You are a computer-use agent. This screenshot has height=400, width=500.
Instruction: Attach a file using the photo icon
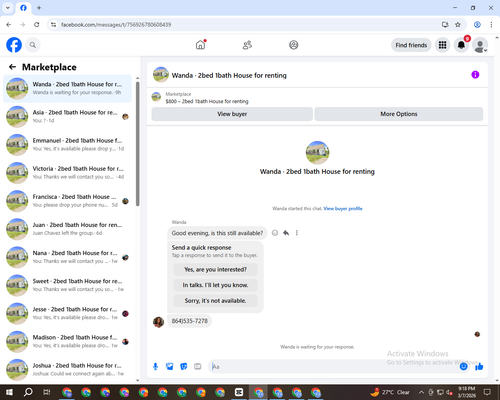tap(170, 367)
